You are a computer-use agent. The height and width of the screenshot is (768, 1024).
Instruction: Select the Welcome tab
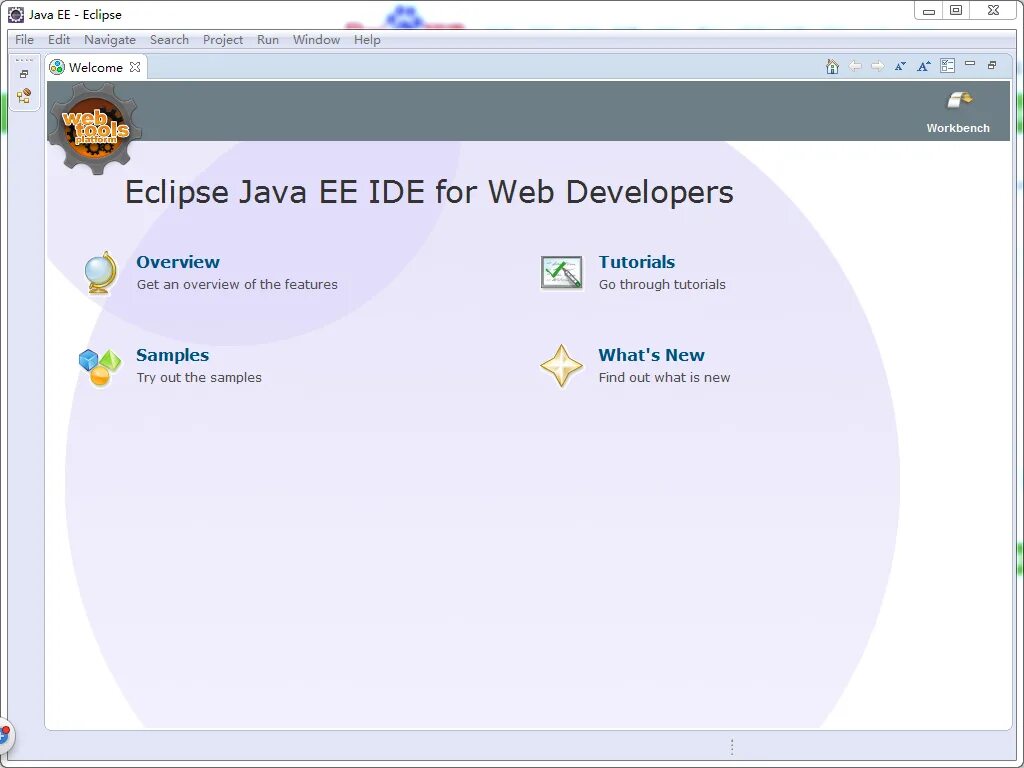(95, 67)
